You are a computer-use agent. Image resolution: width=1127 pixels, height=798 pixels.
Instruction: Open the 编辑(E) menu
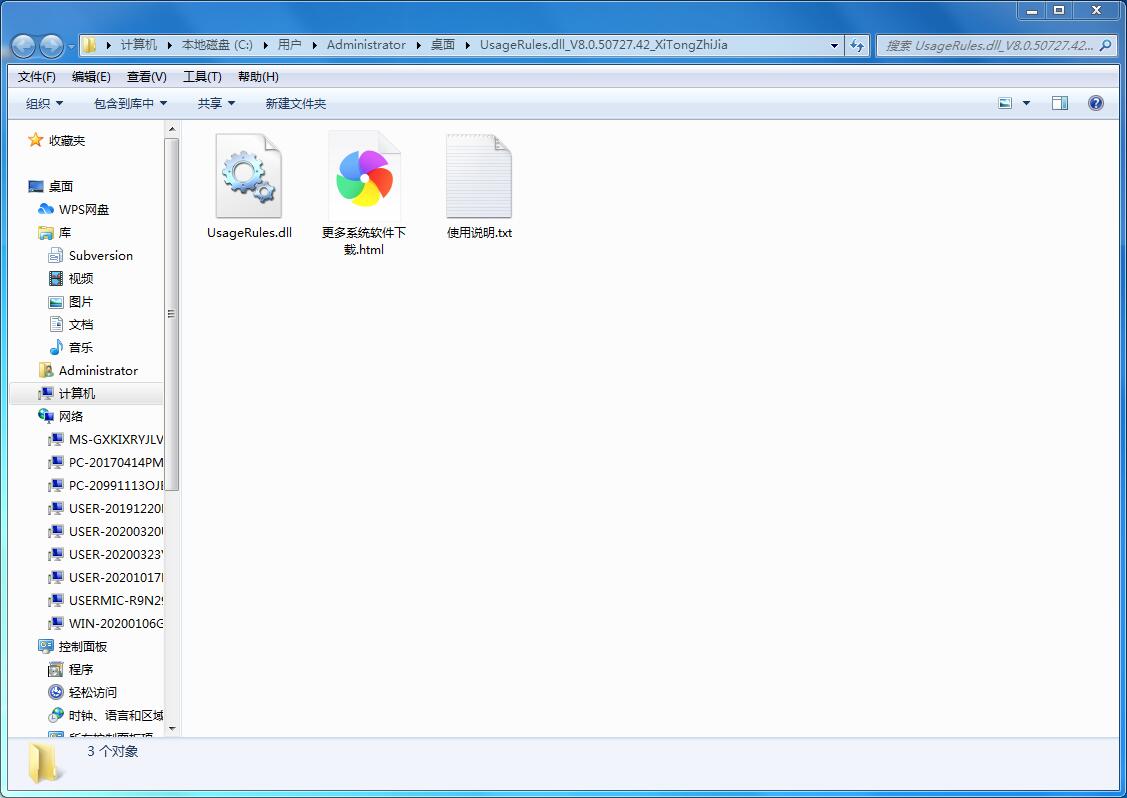pyautogui.click(x=91, y=76)
